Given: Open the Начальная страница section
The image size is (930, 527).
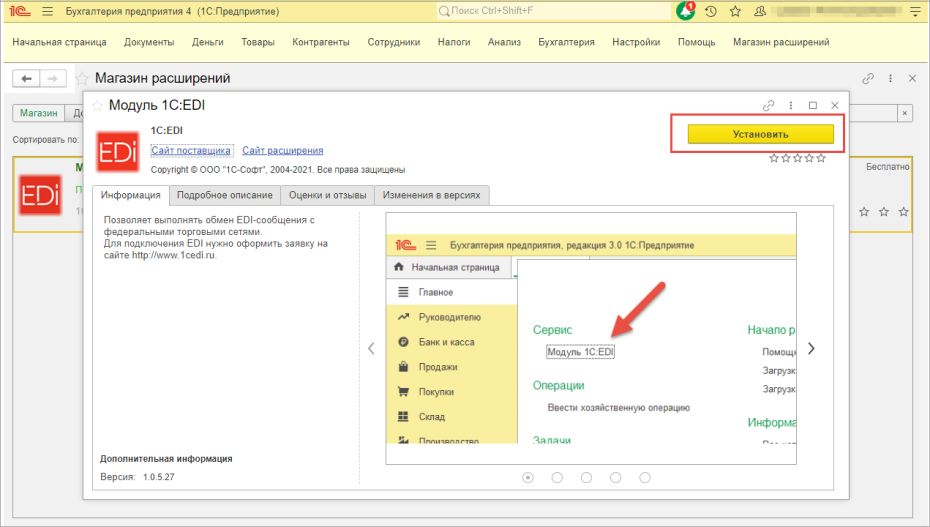Looking at the screenshot, I should [x=59, y=42].
